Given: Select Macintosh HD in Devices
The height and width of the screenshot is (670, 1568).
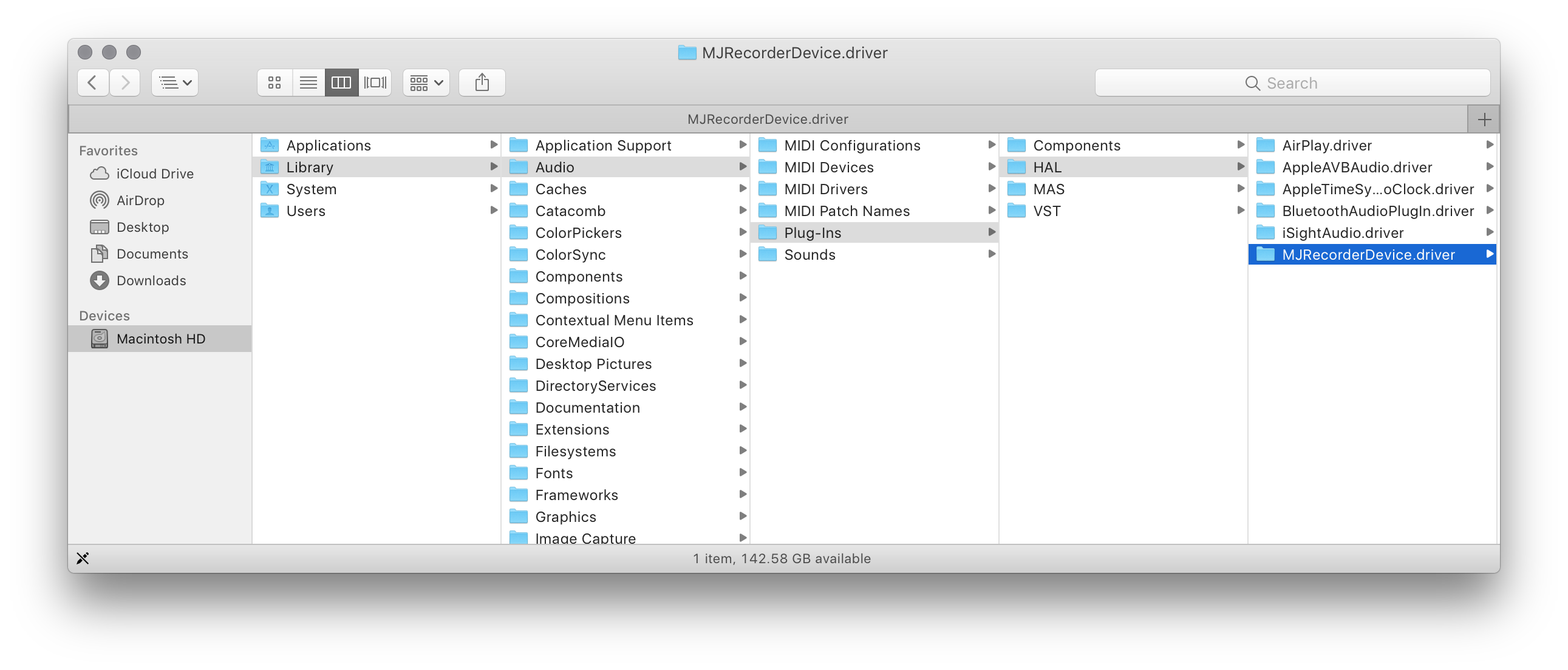Looking at the screenshot, I should click(x=161, y=339).
